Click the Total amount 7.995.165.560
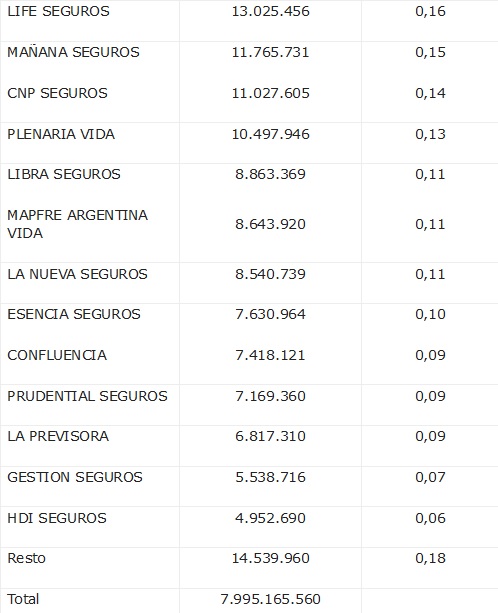The height and width of the screenshot is (613, 498). (x=270, y=599)
